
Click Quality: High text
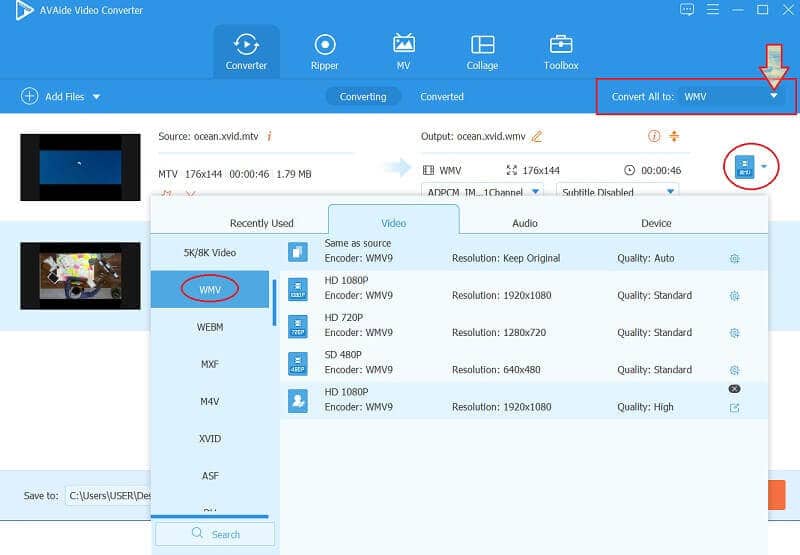click(x=645, y=407)
